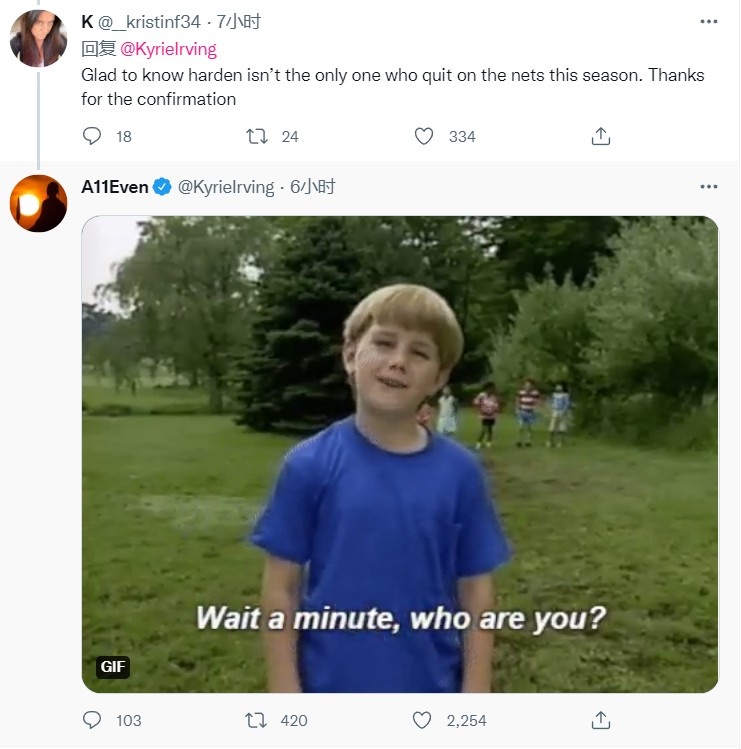Share the A11Even GIF tweet

pos(601,720)
